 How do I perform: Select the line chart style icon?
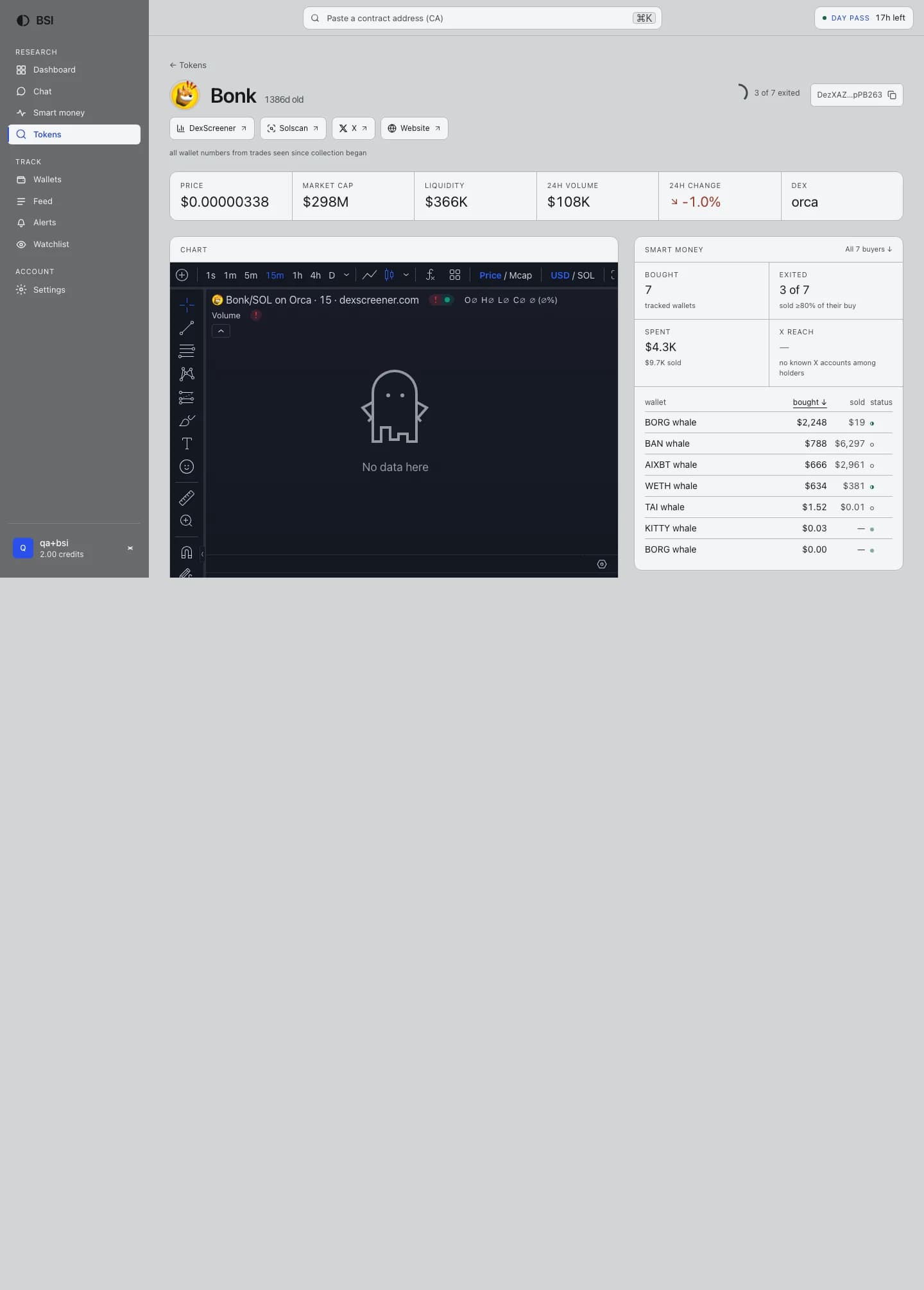(370, 275)
